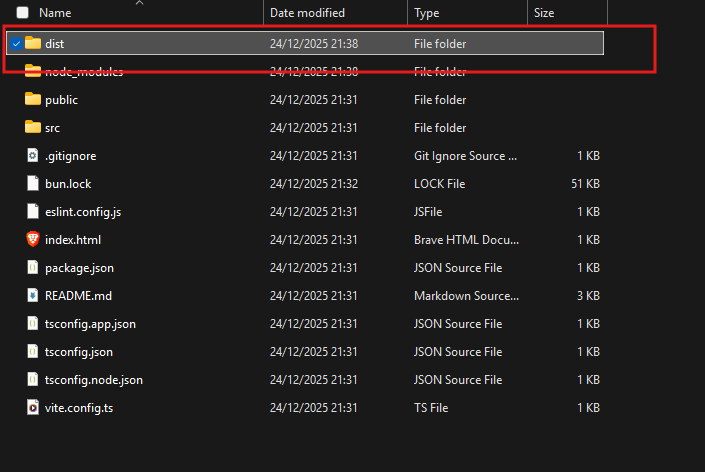705x472 pixels.
Task: Click the Type column header
Action: 427,13
